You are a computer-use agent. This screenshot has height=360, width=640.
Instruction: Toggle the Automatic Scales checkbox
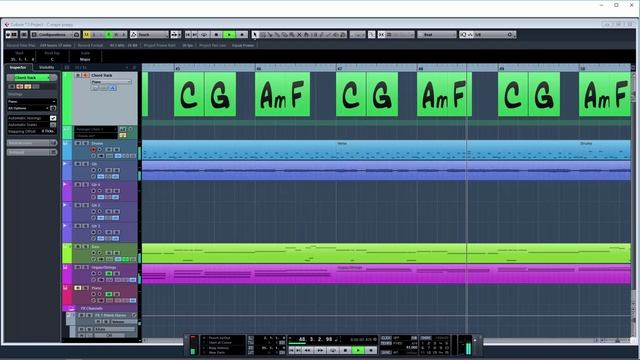pyautogui.click(x=53, y=125)
